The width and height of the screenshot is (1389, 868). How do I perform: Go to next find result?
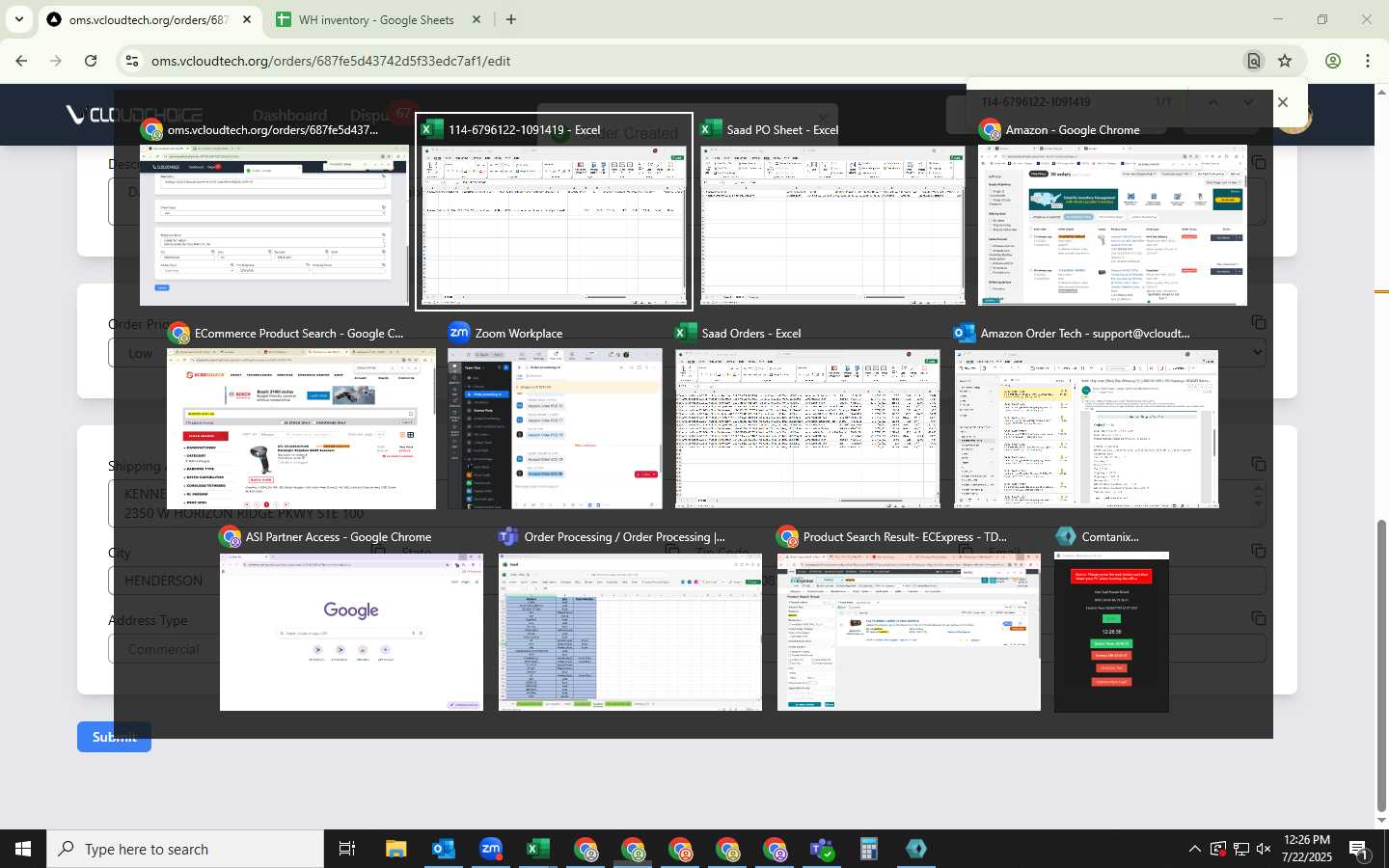coord(1248,102)
